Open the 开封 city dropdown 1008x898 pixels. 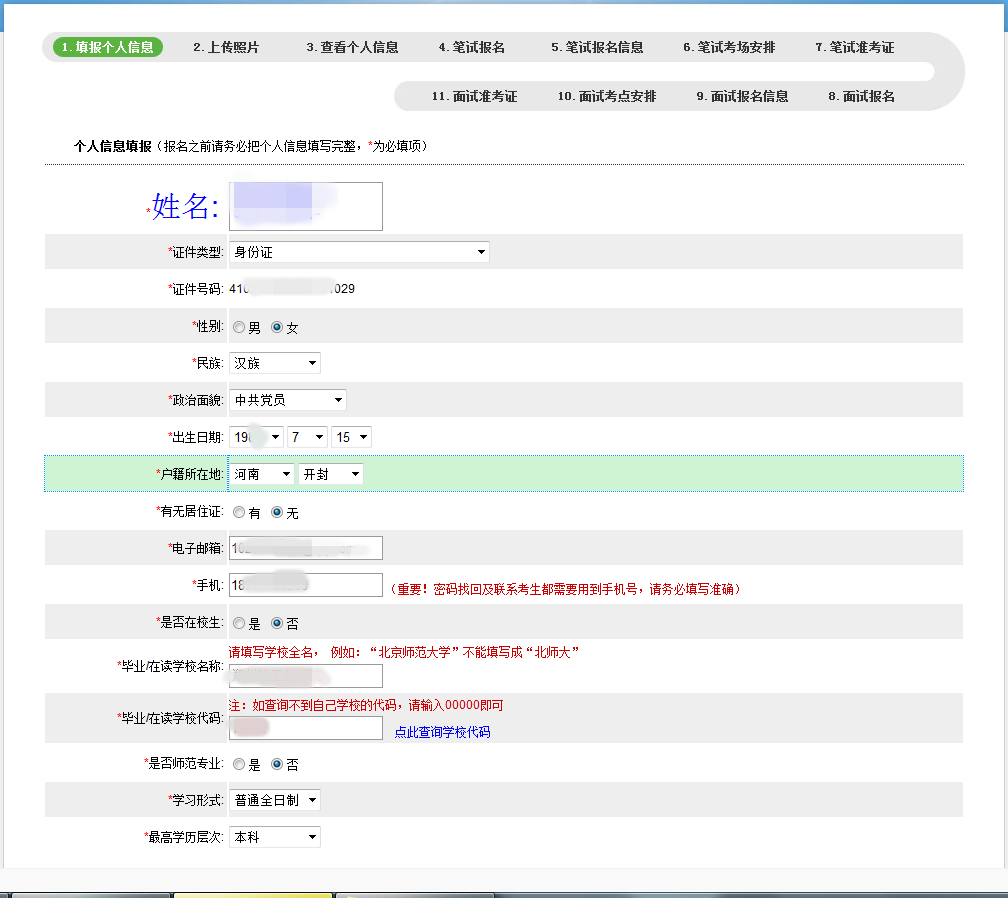331,474
